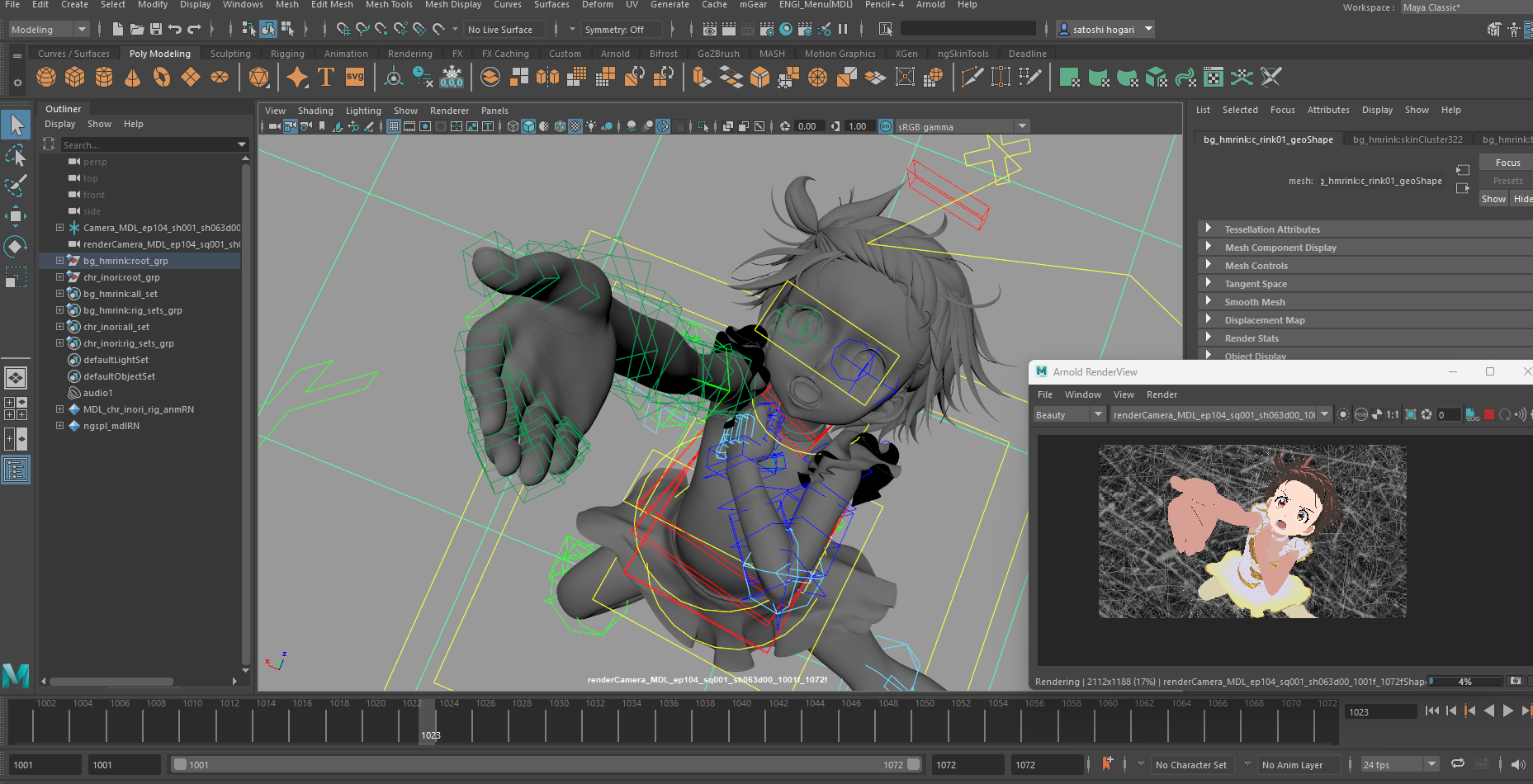Click the Save Scene floppy icon

coord(155,30)
